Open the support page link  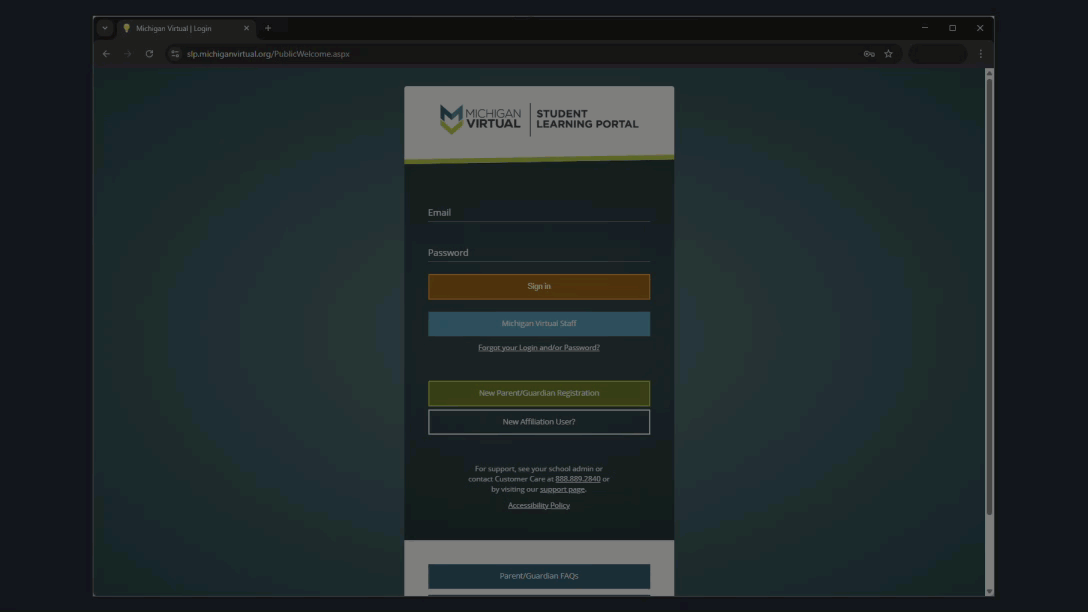pyautogui.click(x=562, y=489)
